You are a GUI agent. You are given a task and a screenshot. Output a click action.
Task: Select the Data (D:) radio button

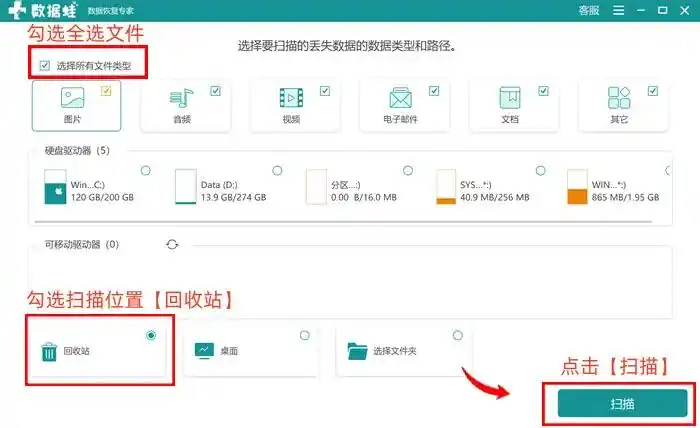tap(277, 170)
